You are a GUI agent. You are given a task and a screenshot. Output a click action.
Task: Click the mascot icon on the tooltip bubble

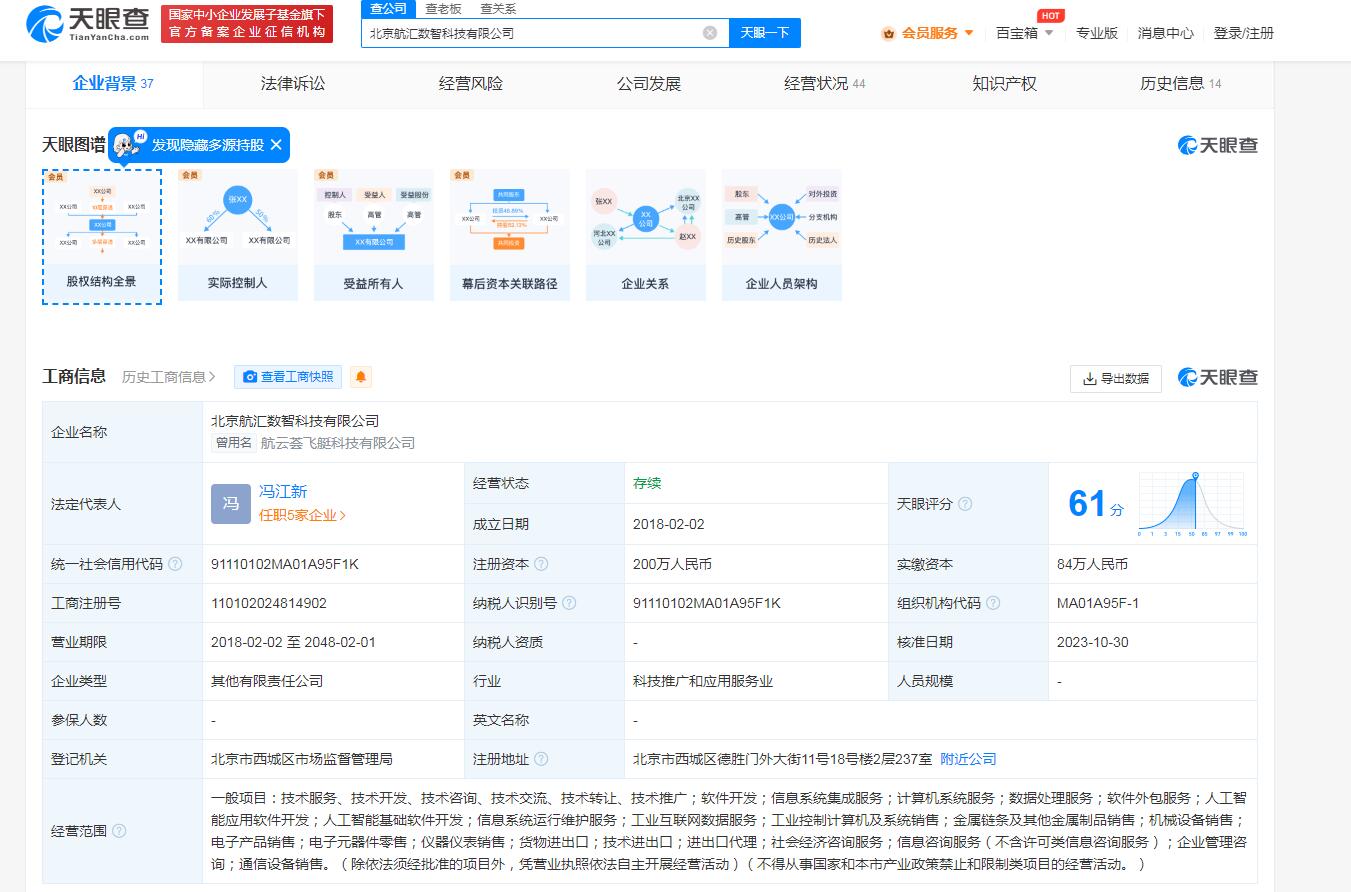pos(128,144)
